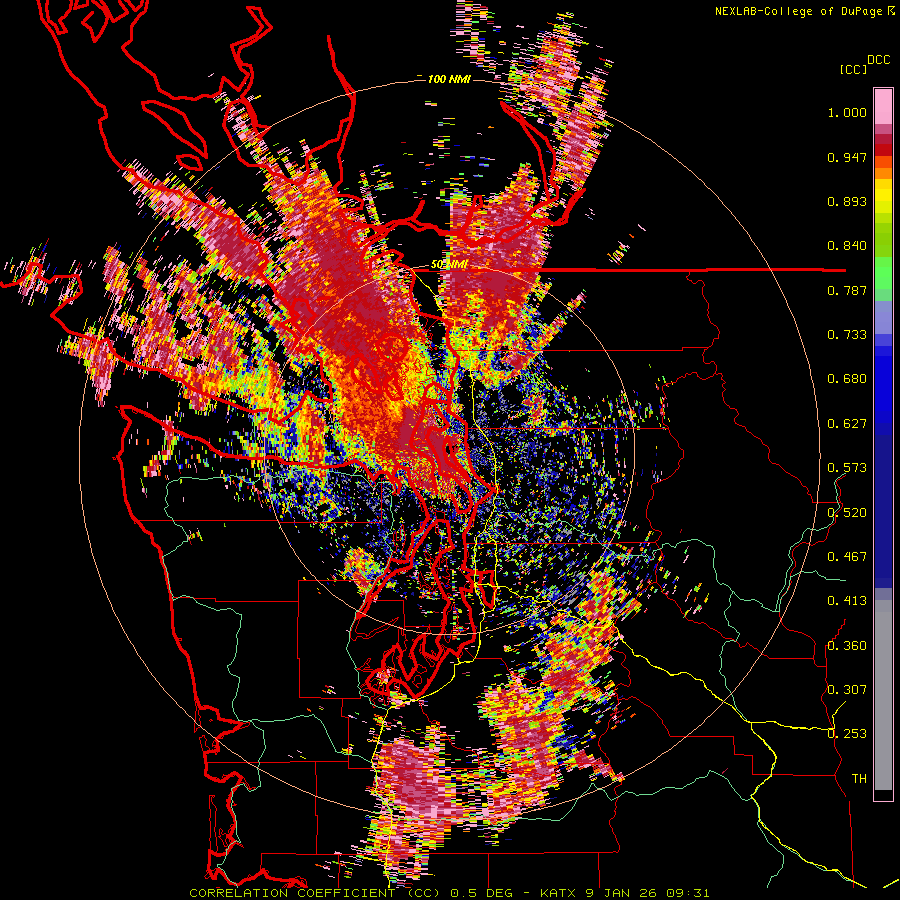
Task: Click the 09:31 timestamp
Action: point(688,893)
